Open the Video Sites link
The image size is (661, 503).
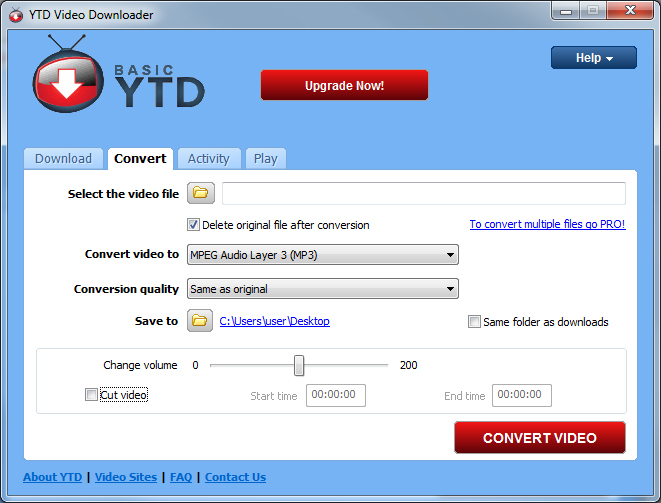click(x=126, y=477)
